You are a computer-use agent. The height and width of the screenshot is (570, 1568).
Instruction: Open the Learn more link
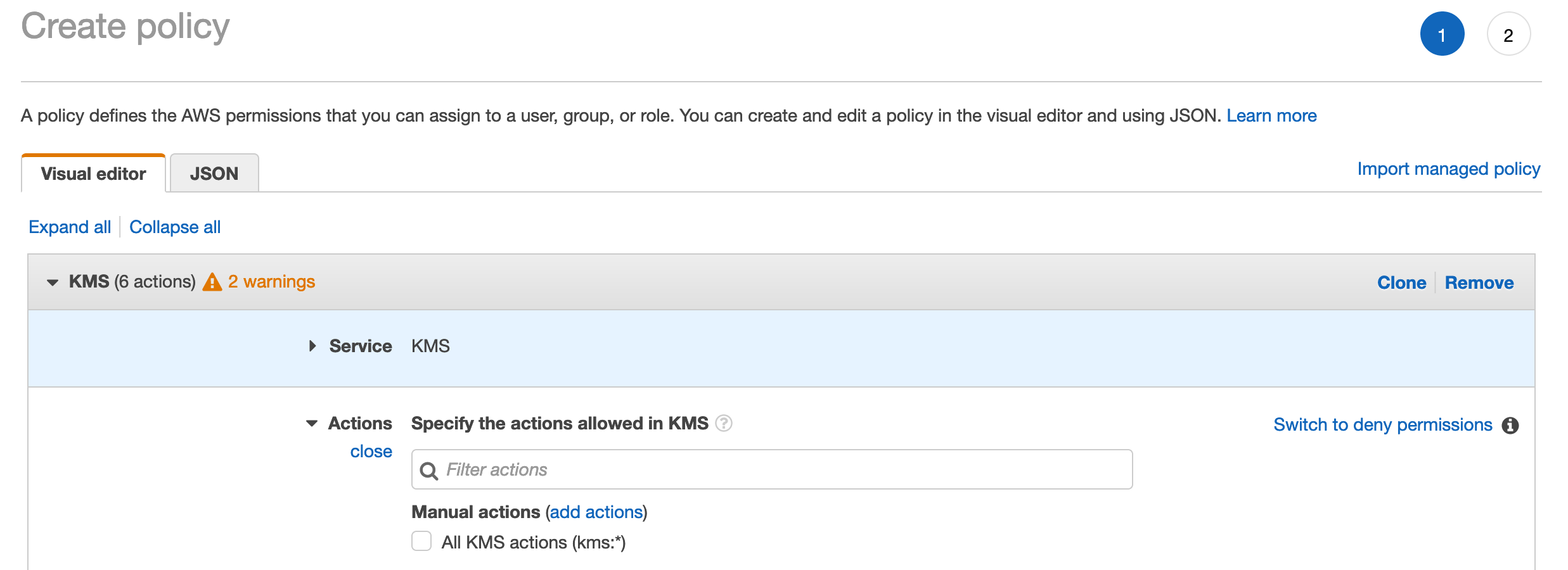click(1271, 116)
